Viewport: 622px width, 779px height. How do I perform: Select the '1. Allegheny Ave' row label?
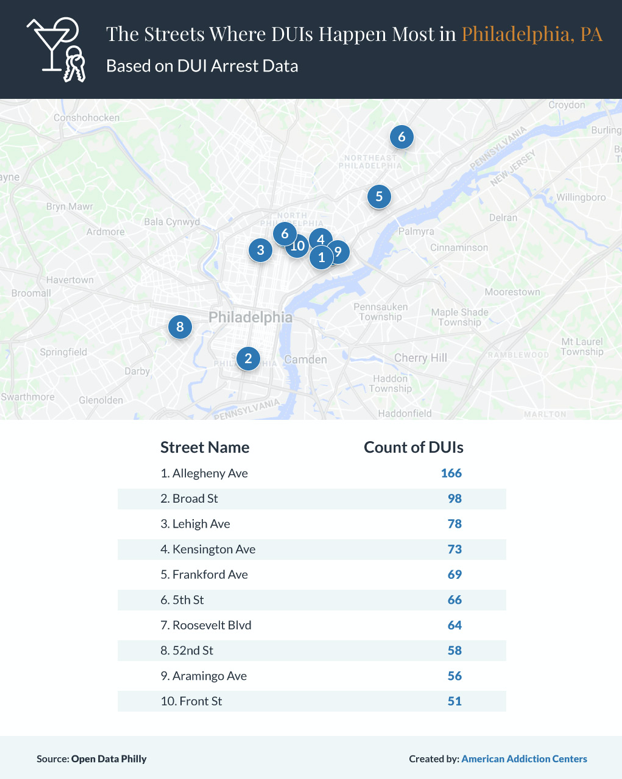point(204,473)
